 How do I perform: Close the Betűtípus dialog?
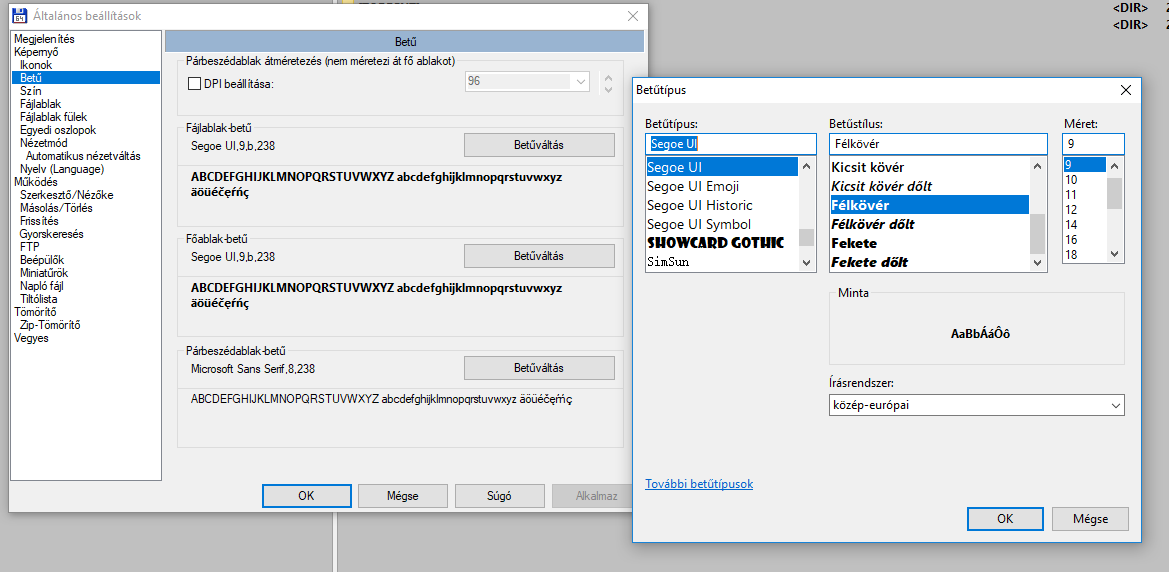pos(1126,90)
